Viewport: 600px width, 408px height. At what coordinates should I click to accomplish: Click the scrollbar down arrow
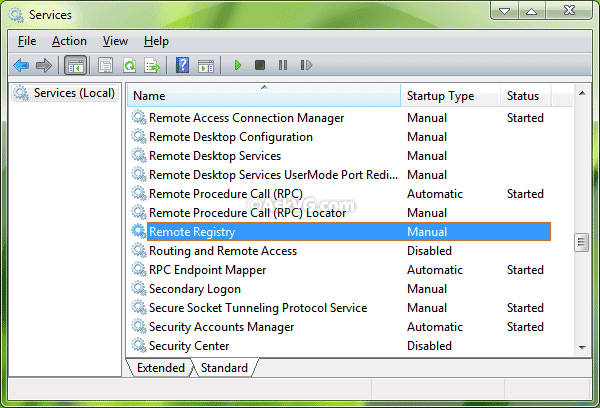pyautogui.click(x=582, y=348)
